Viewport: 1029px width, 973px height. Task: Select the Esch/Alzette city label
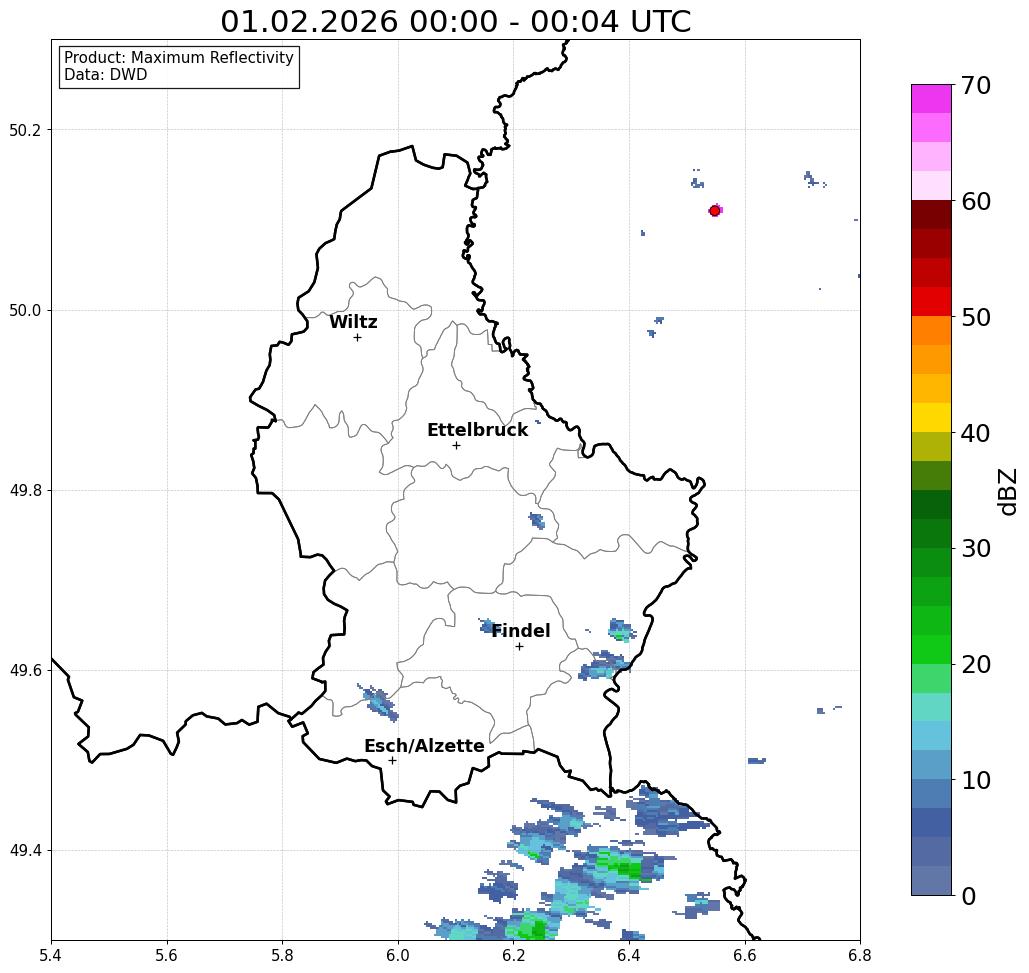click(424, 746)
